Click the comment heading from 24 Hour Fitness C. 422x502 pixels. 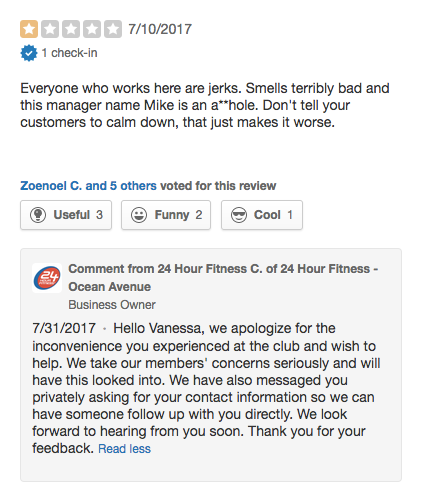pos(223,277)
